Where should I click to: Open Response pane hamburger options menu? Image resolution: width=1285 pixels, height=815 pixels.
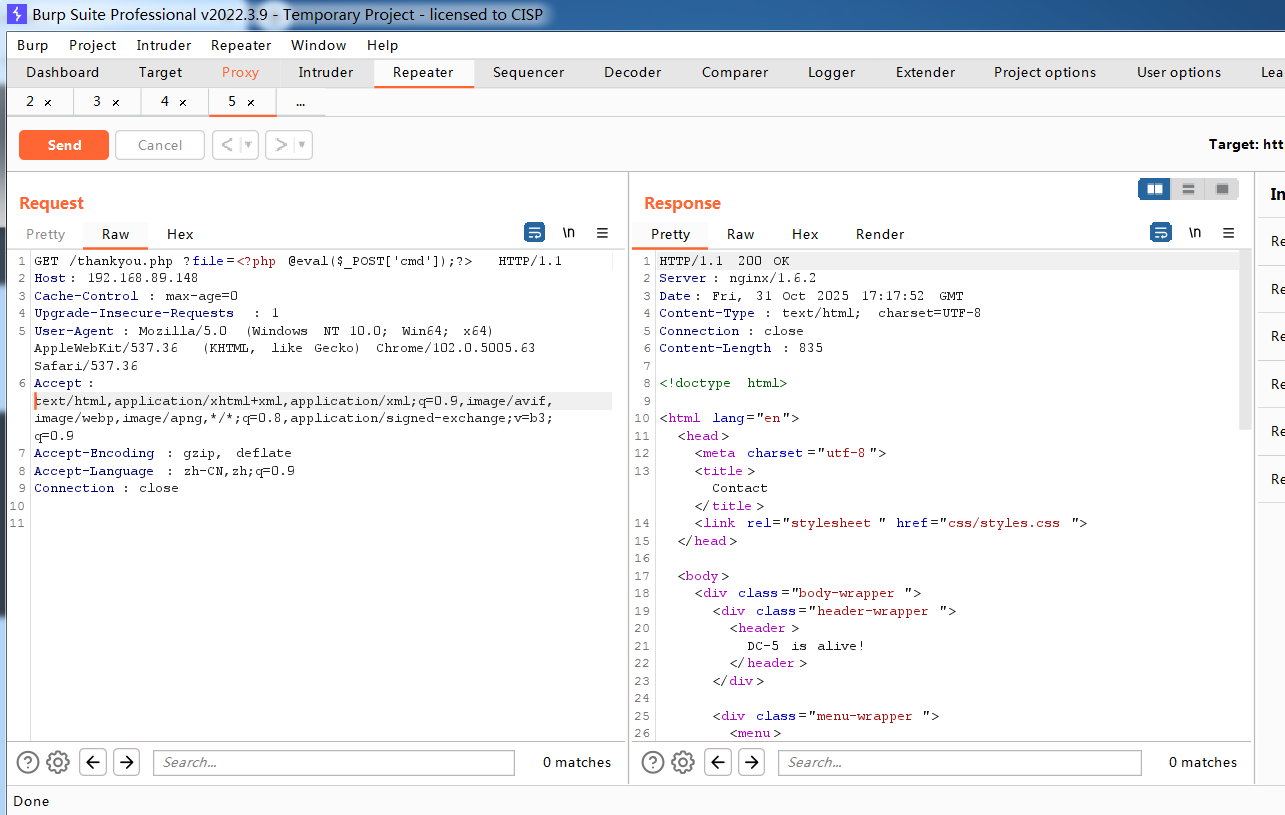pos(1228,233)
